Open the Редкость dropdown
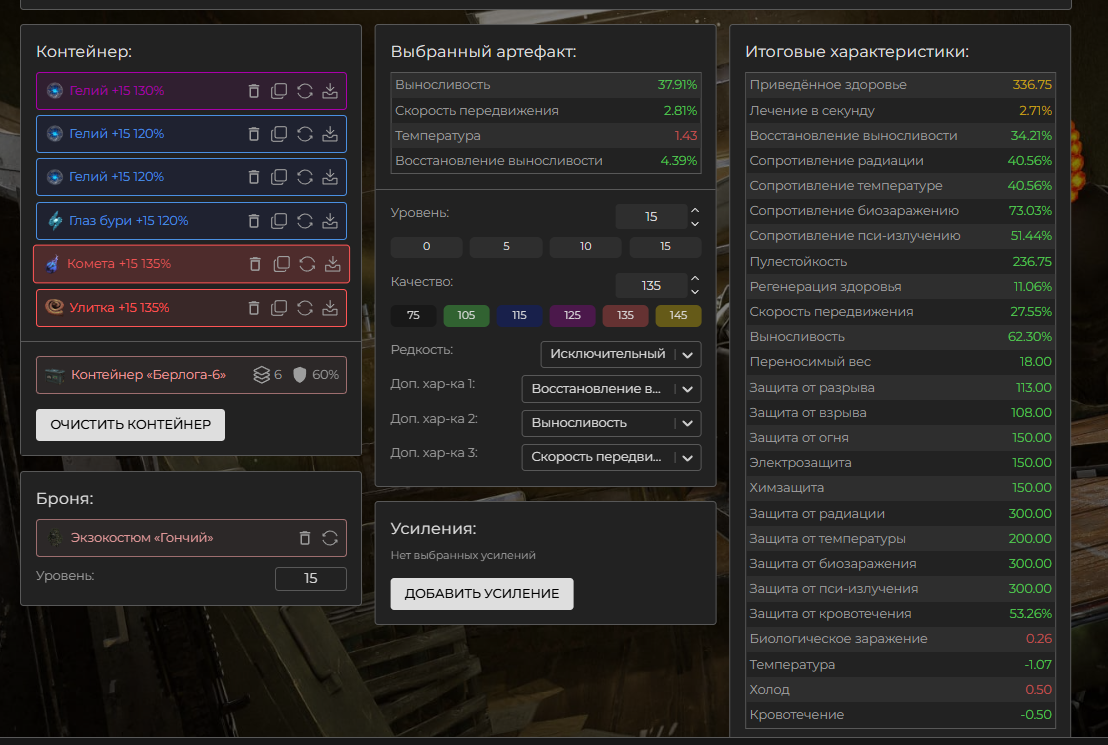This screenshot has height=745, width=1108. [x=620, y=354]
